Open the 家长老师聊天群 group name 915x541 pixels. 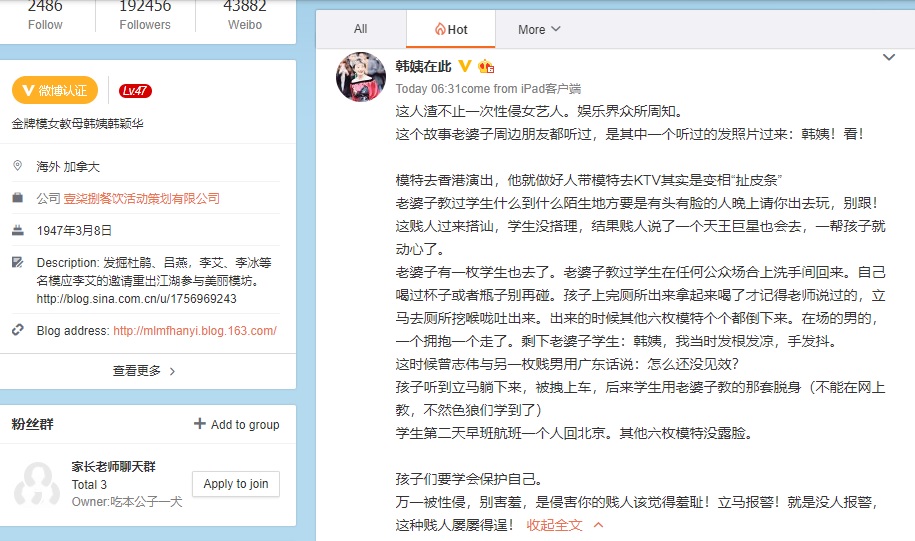(x=114, y=466)
